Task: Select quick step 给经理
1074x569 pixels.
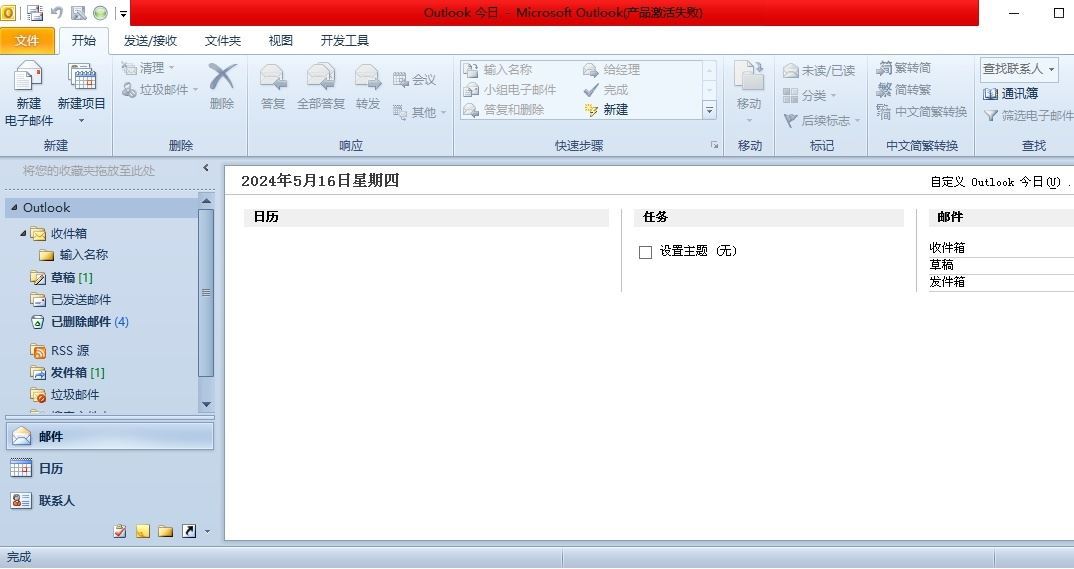Action: [611, 69]
